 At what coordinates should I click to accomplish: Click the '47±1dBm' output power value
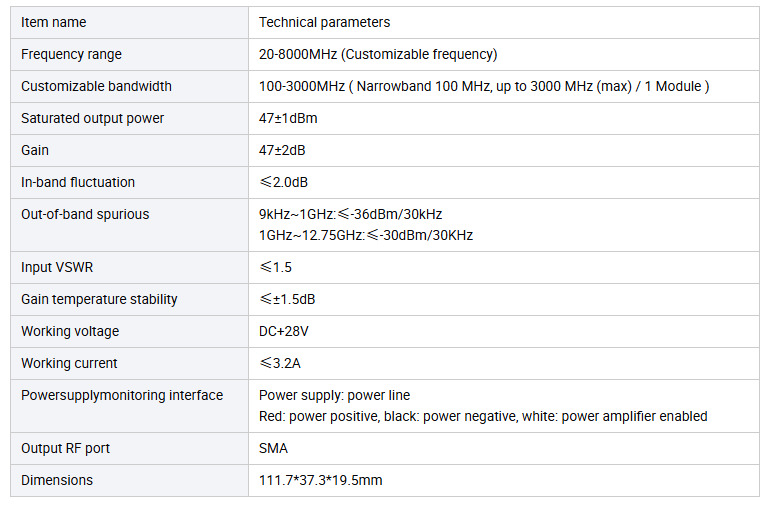(288, 118)
